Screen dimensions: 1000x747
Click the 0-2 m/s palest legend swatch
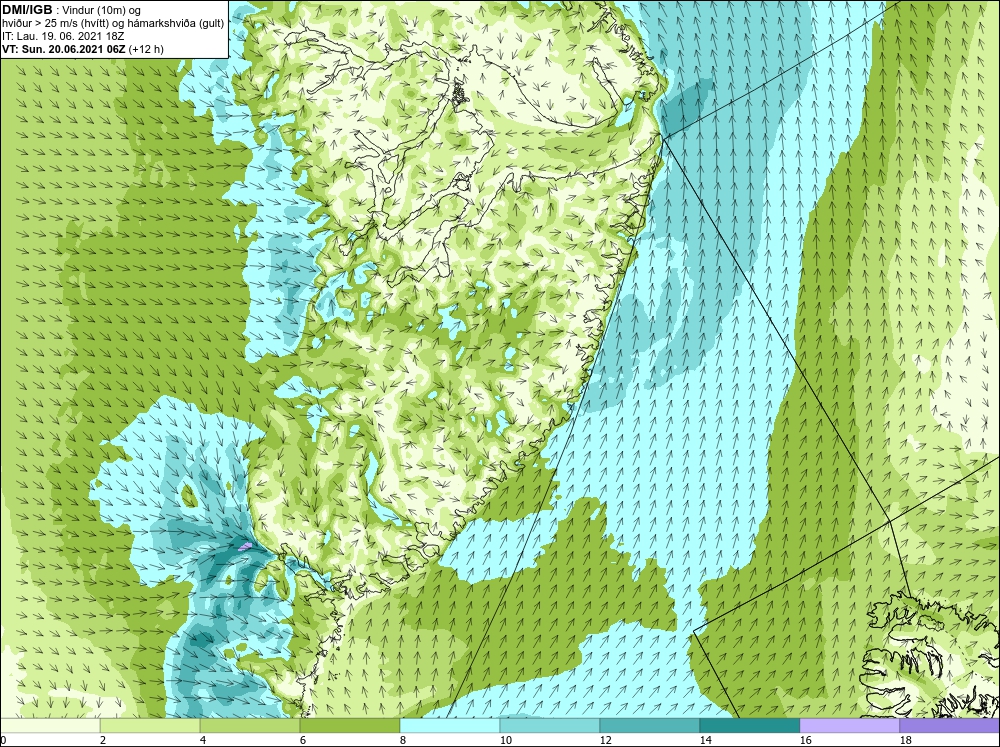[x=50, y=725]
